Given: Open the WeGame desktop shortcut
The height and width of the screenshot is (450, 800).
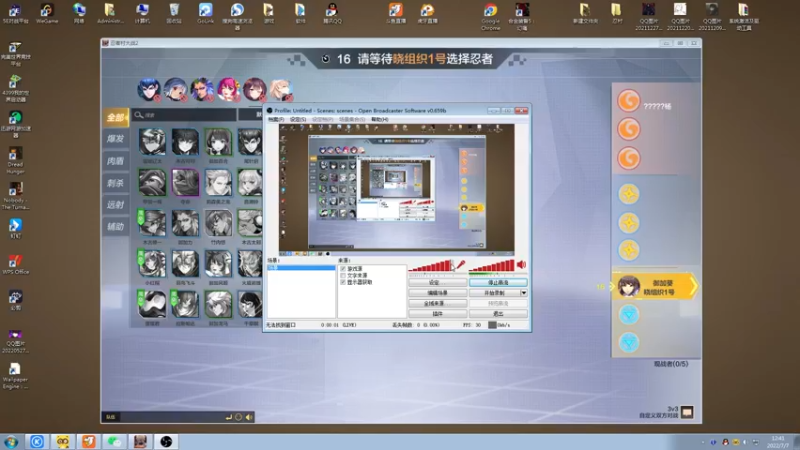Looking at the screenshot, I should [x=47, y=14].
